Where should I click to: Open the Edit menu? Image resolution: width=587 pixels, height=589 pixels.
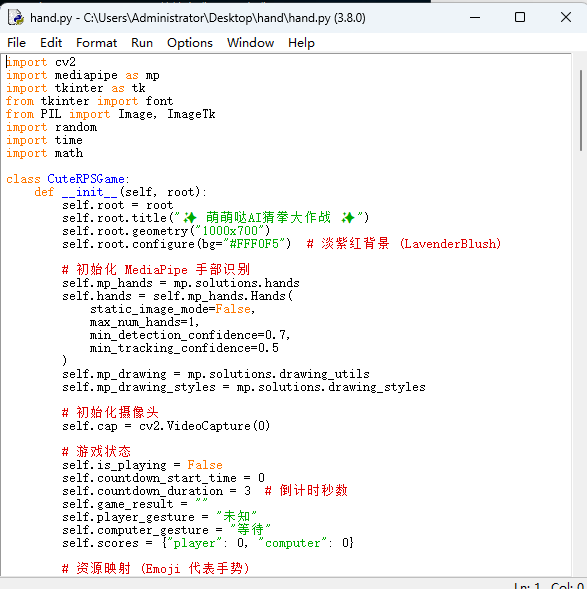point(51,43)
